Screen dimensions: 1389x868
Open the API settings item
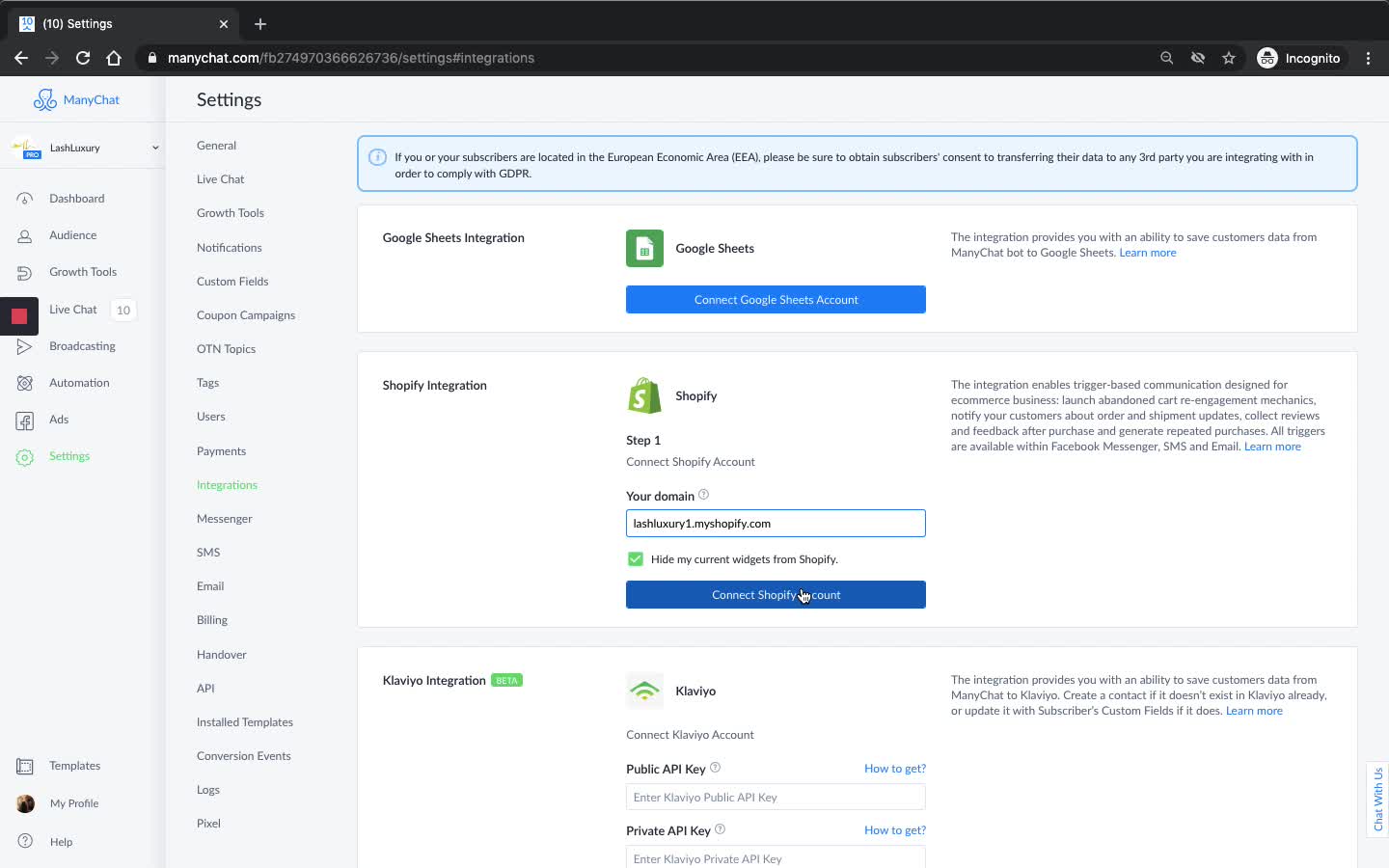click(x=205, y=689)
